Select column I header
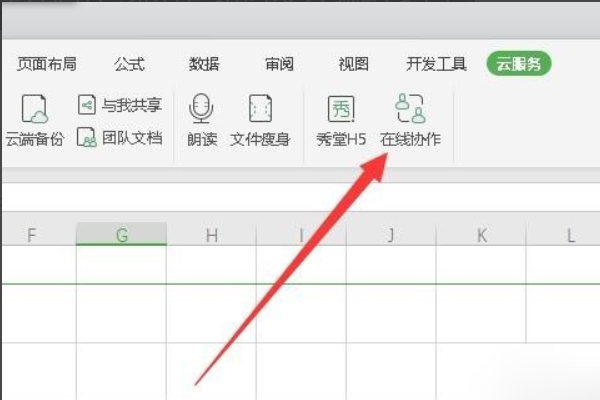 302,234
